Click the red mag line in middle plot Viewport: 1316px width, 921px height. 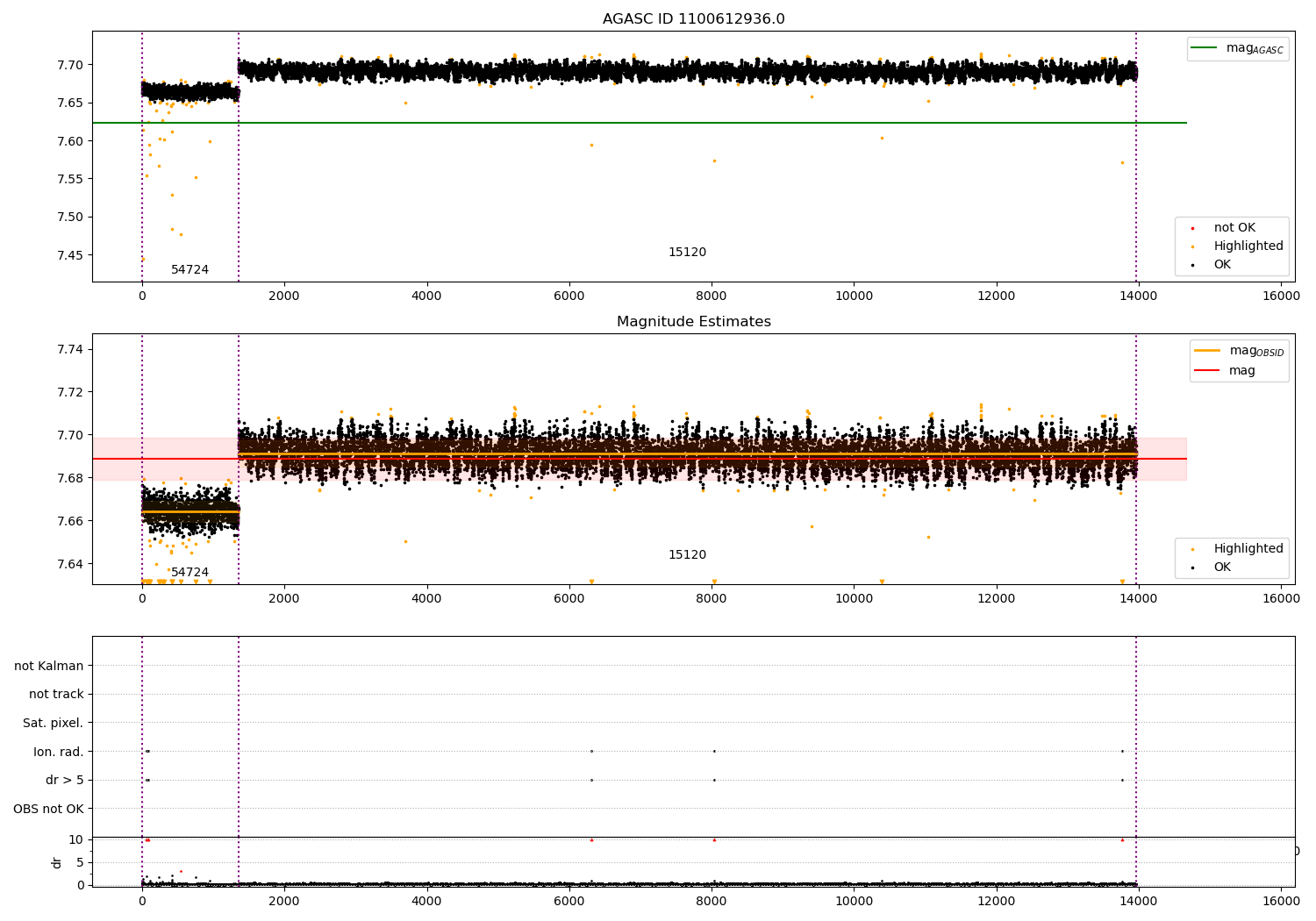coord(639,459)
